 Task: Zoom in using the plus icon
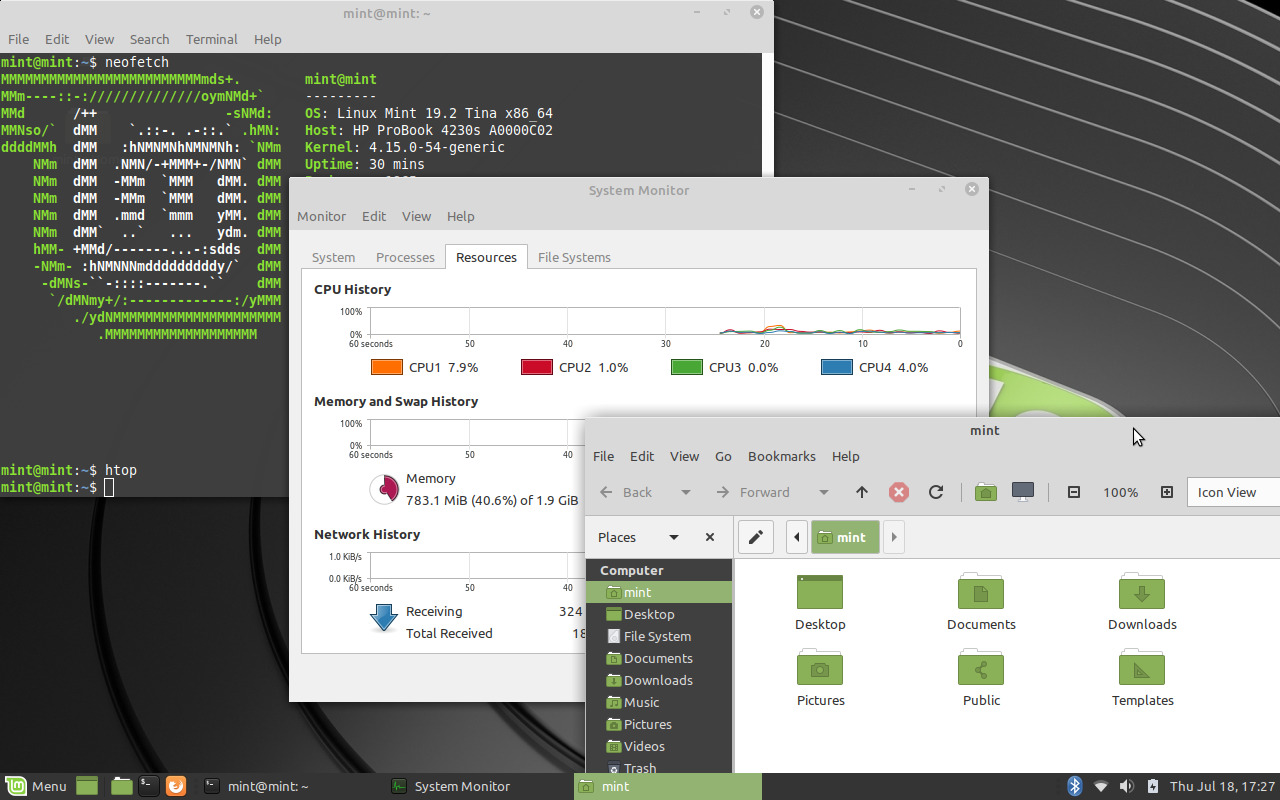tap(1166, 492)
